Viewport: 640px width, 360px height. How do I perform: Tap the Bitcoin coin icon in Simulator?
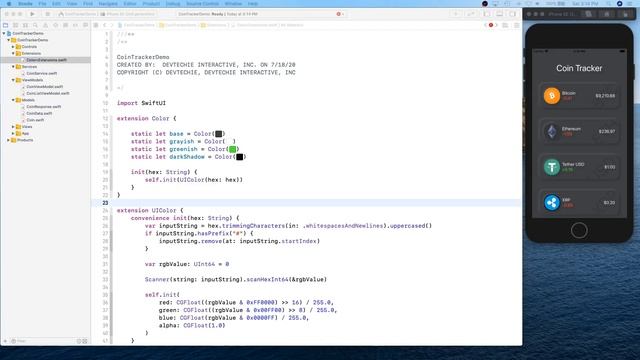[551, 96]
